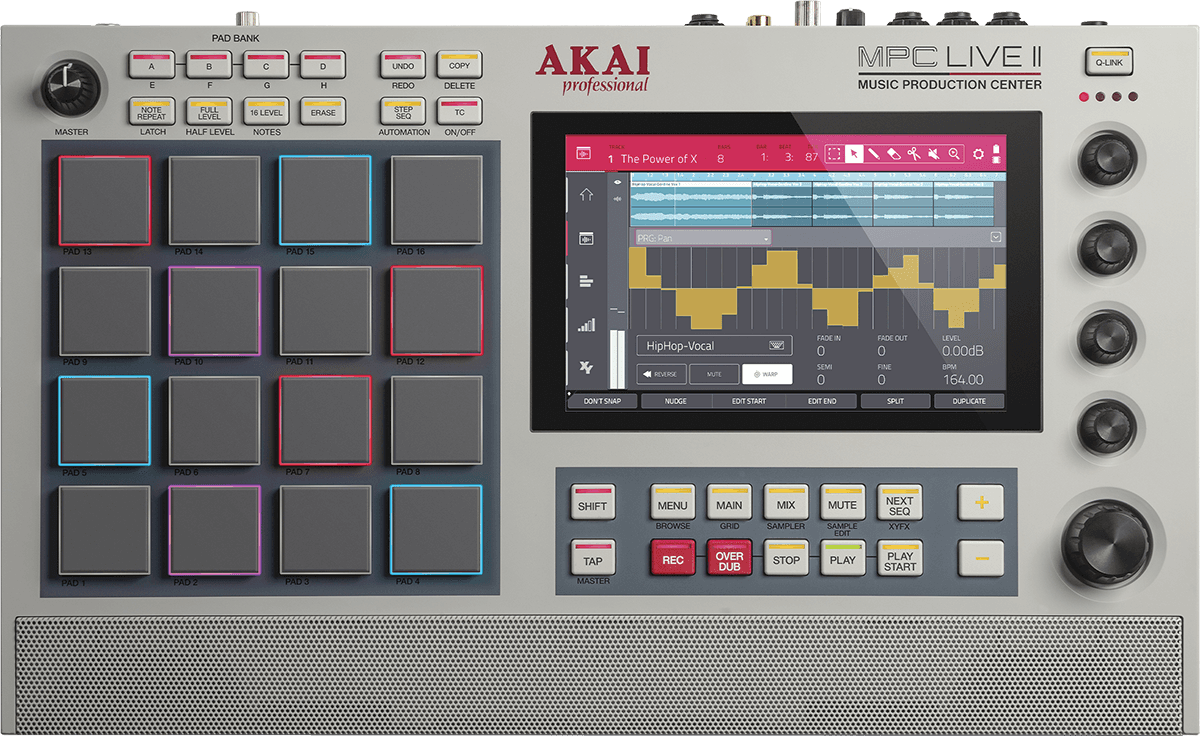Toggle track visibility with the eye icon
Screen dimensions: 1200x736
tap(617, 182)
